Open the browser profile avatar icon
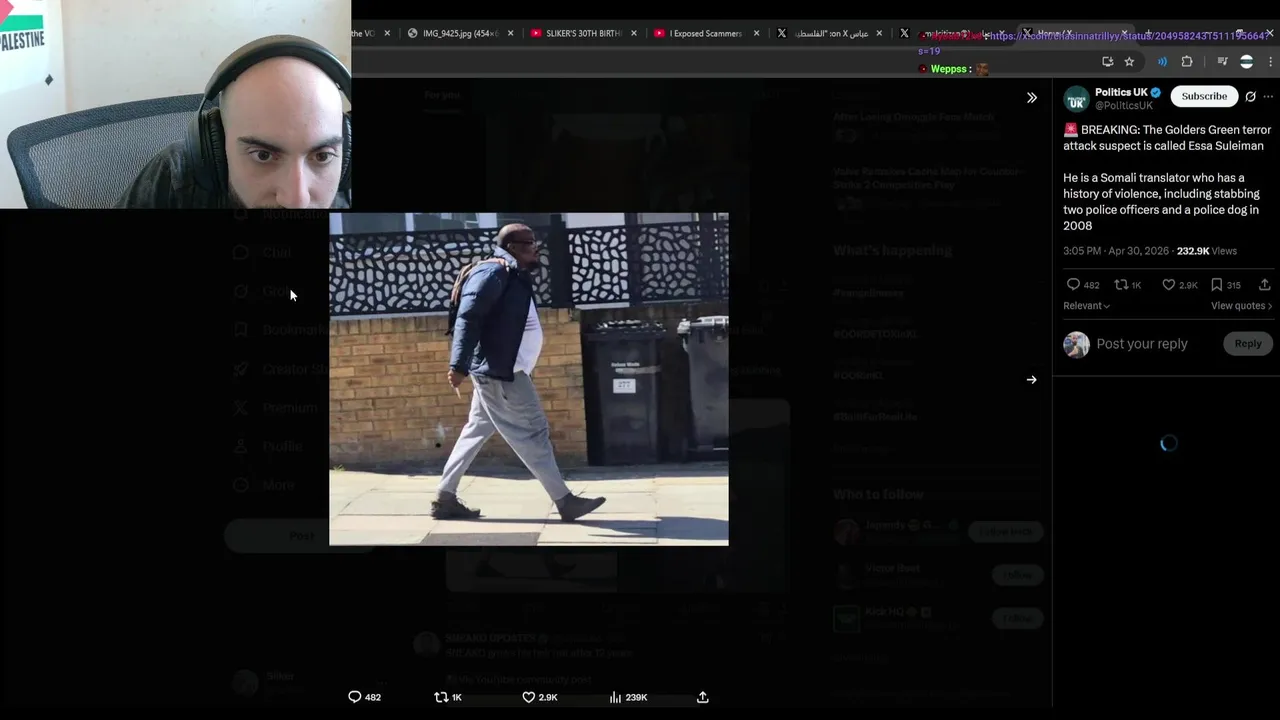The width and height of the screenshot is (1280, 720). click(x=1246, y=62)
